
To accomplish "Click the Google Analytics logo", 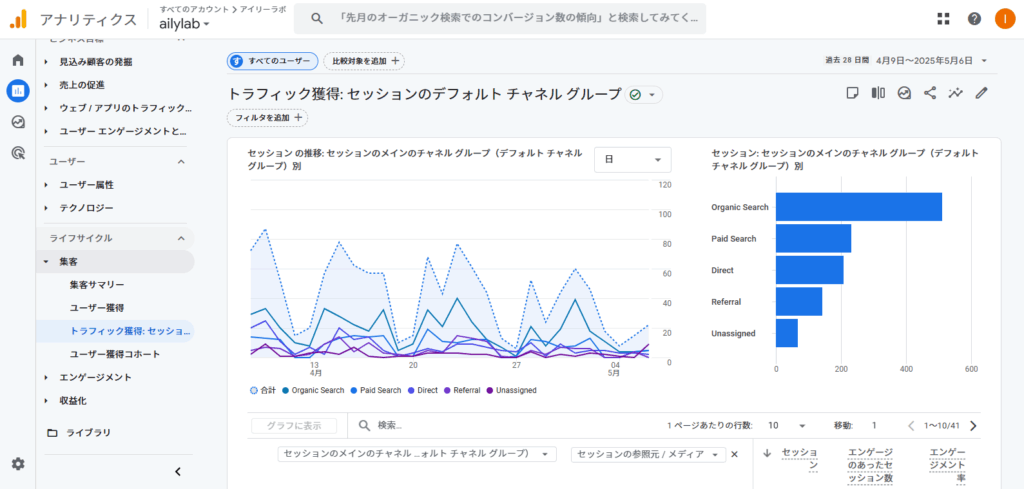I will (18, 19).
